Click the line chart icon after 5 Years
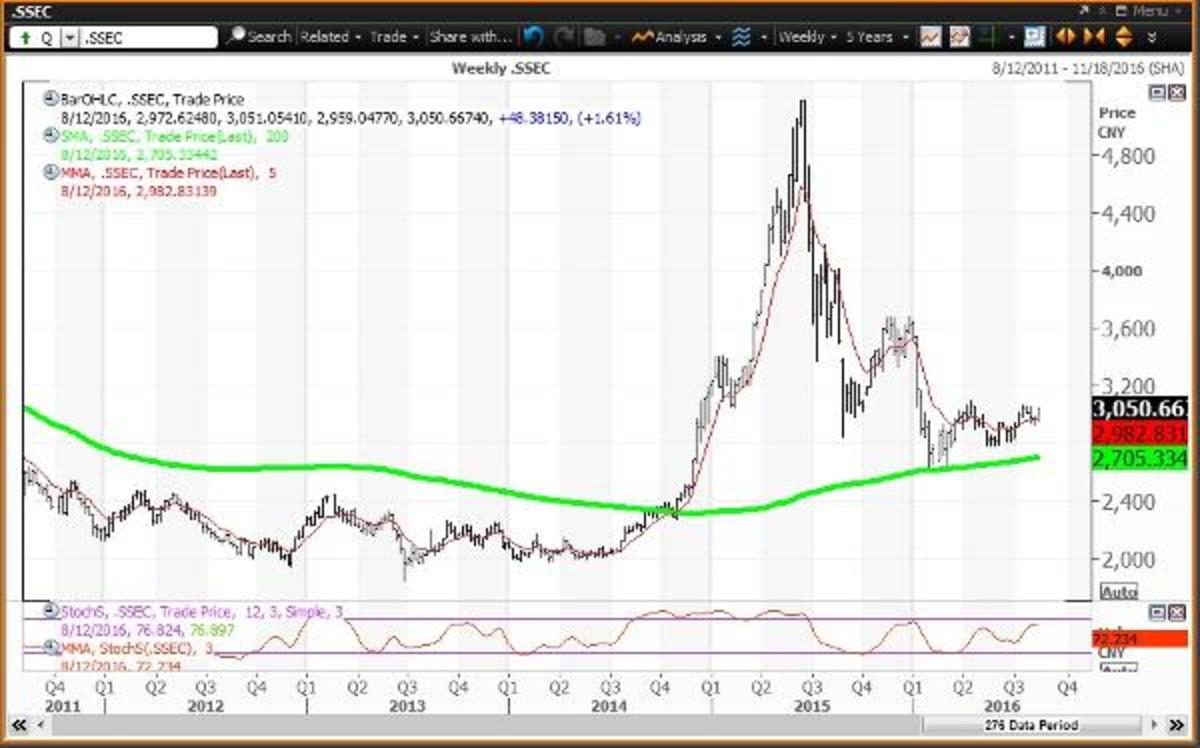The image size is (1200, 748). click(930, 37)
